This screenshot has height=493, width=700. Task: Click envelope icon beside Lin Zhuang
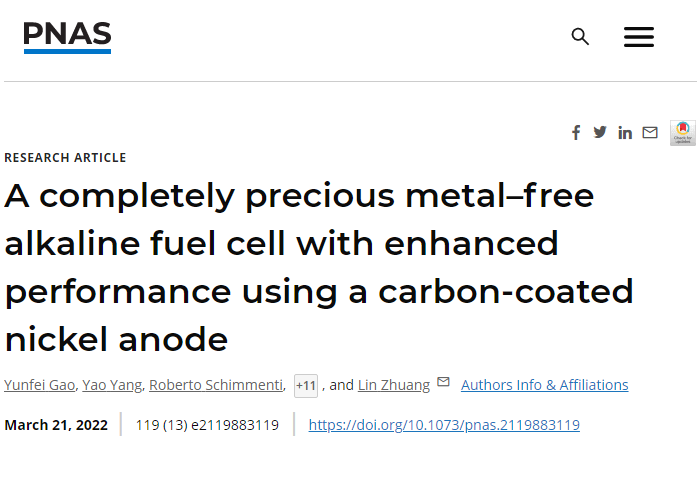(443, 382)
